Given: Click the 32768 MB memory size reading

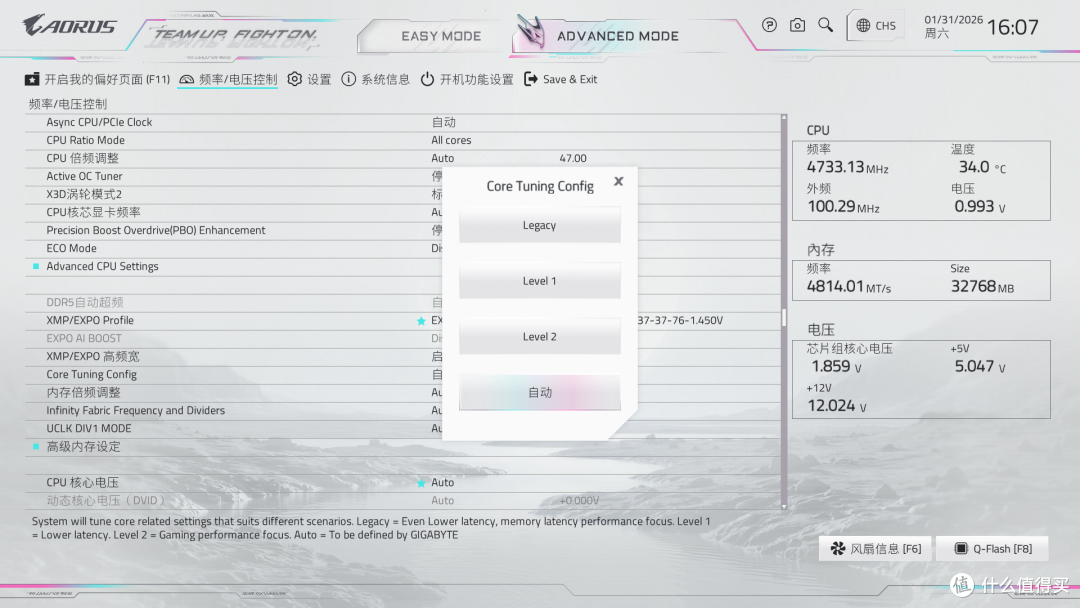Looking at the screenshot, I should pos(982,286).
